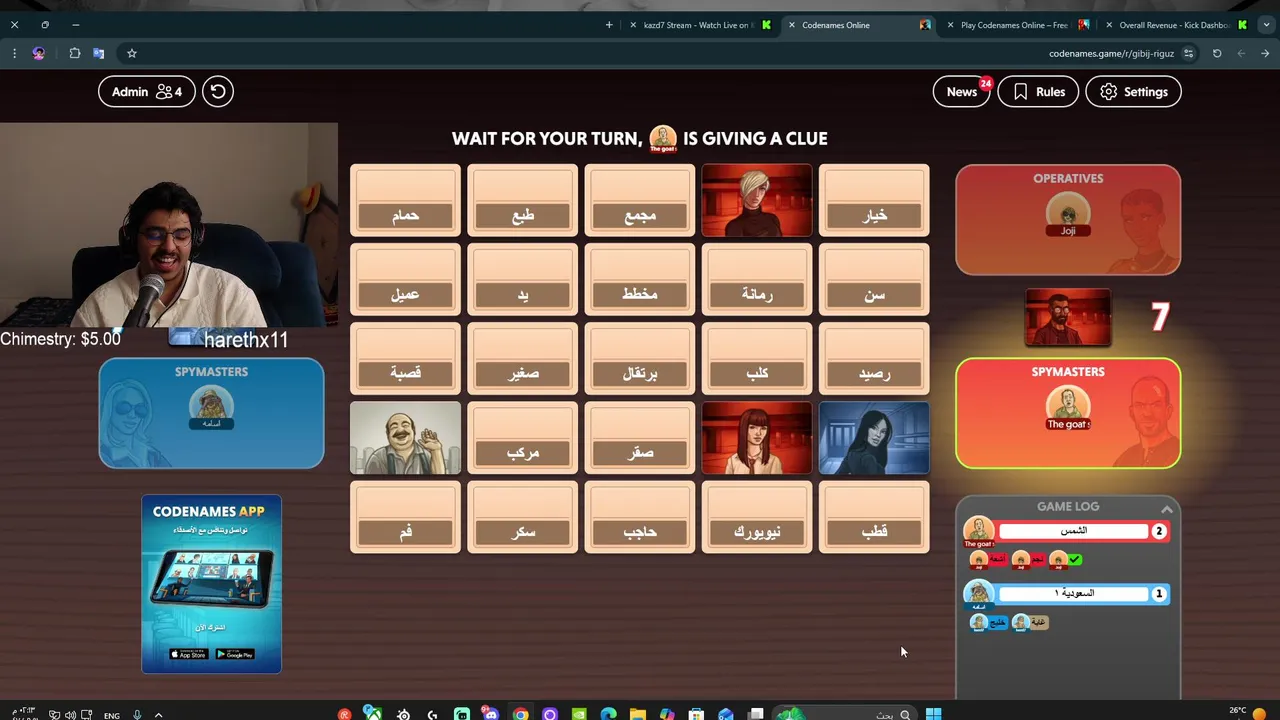Viewport: 1280px width, 720px height.
Task: Select the word card رمانة
Action: click(757, 279)
